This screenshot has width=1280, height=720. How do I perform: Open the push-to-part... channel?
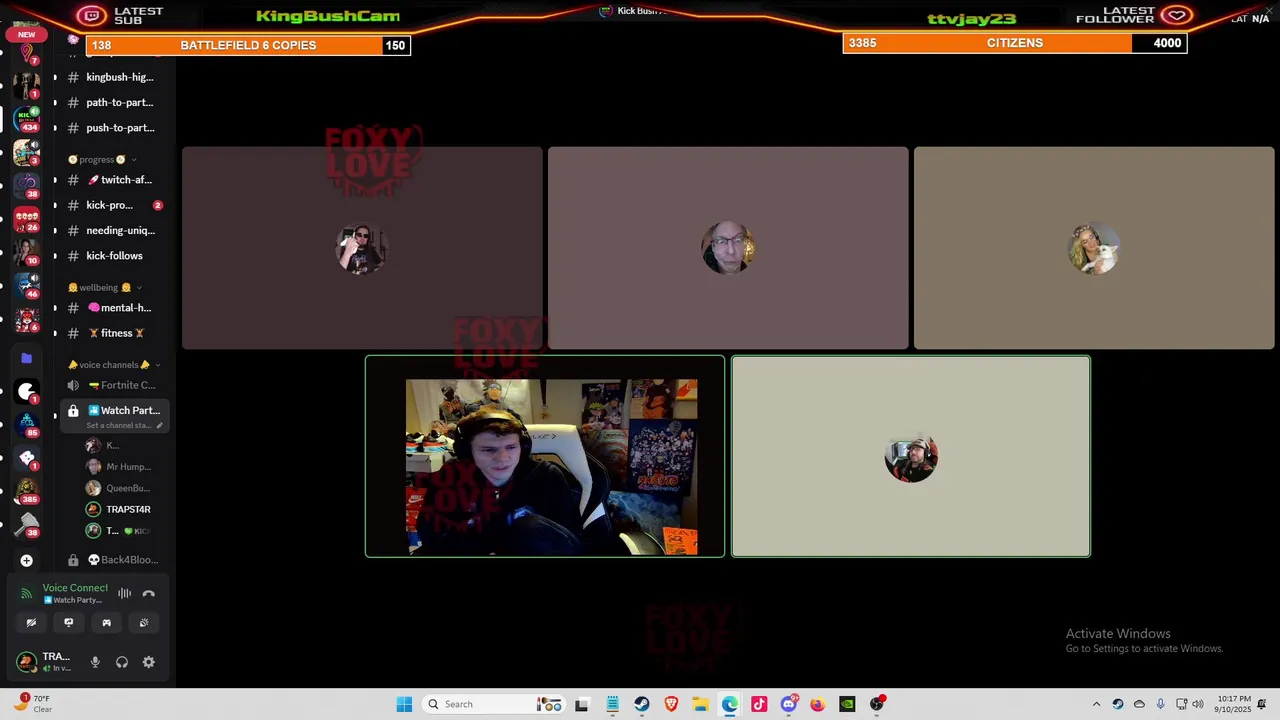(114, 128)
